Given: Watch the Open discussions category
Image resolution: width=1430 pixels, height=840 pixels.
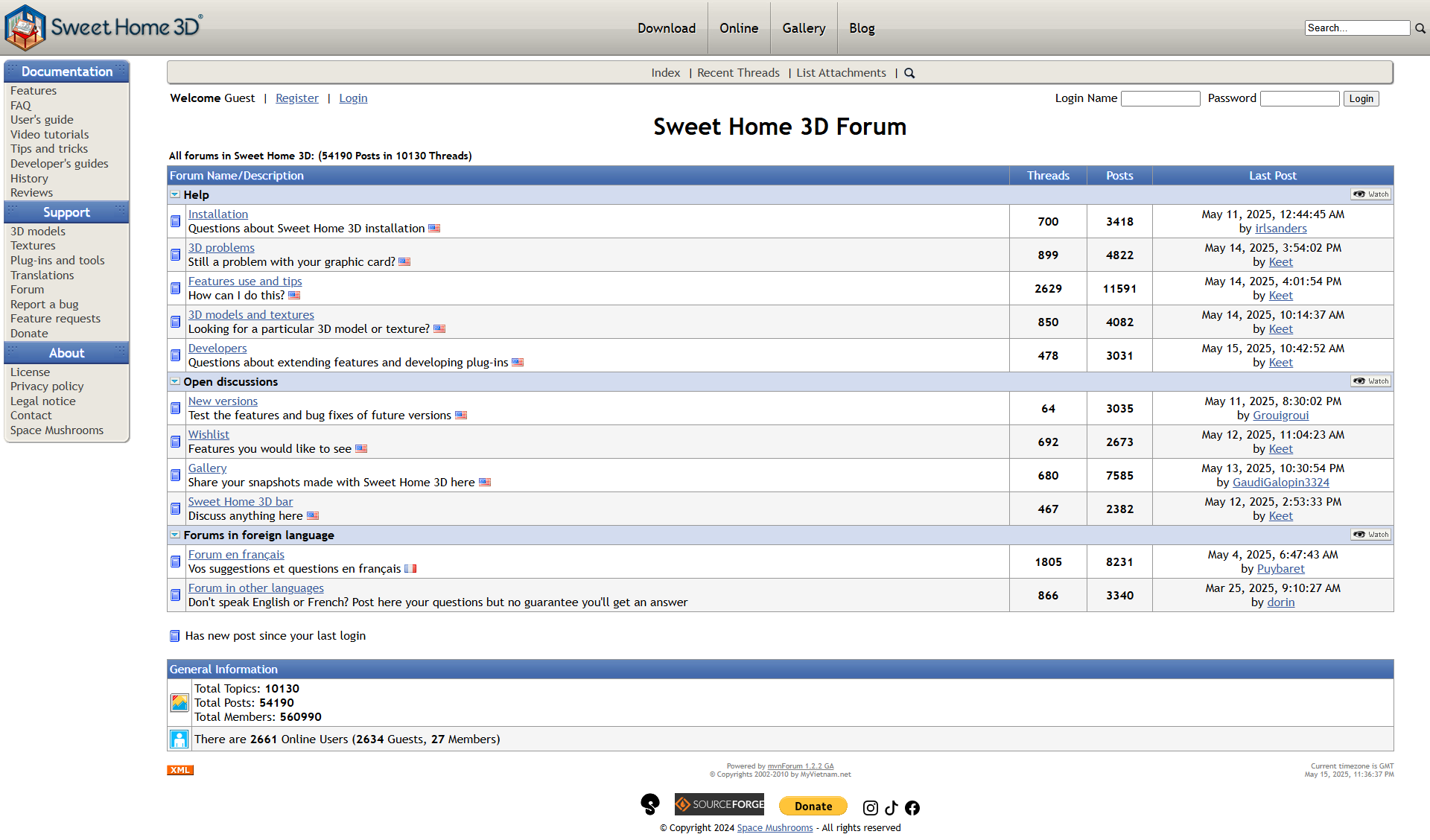Looking at the screenshot, I should pos(1371,381).
